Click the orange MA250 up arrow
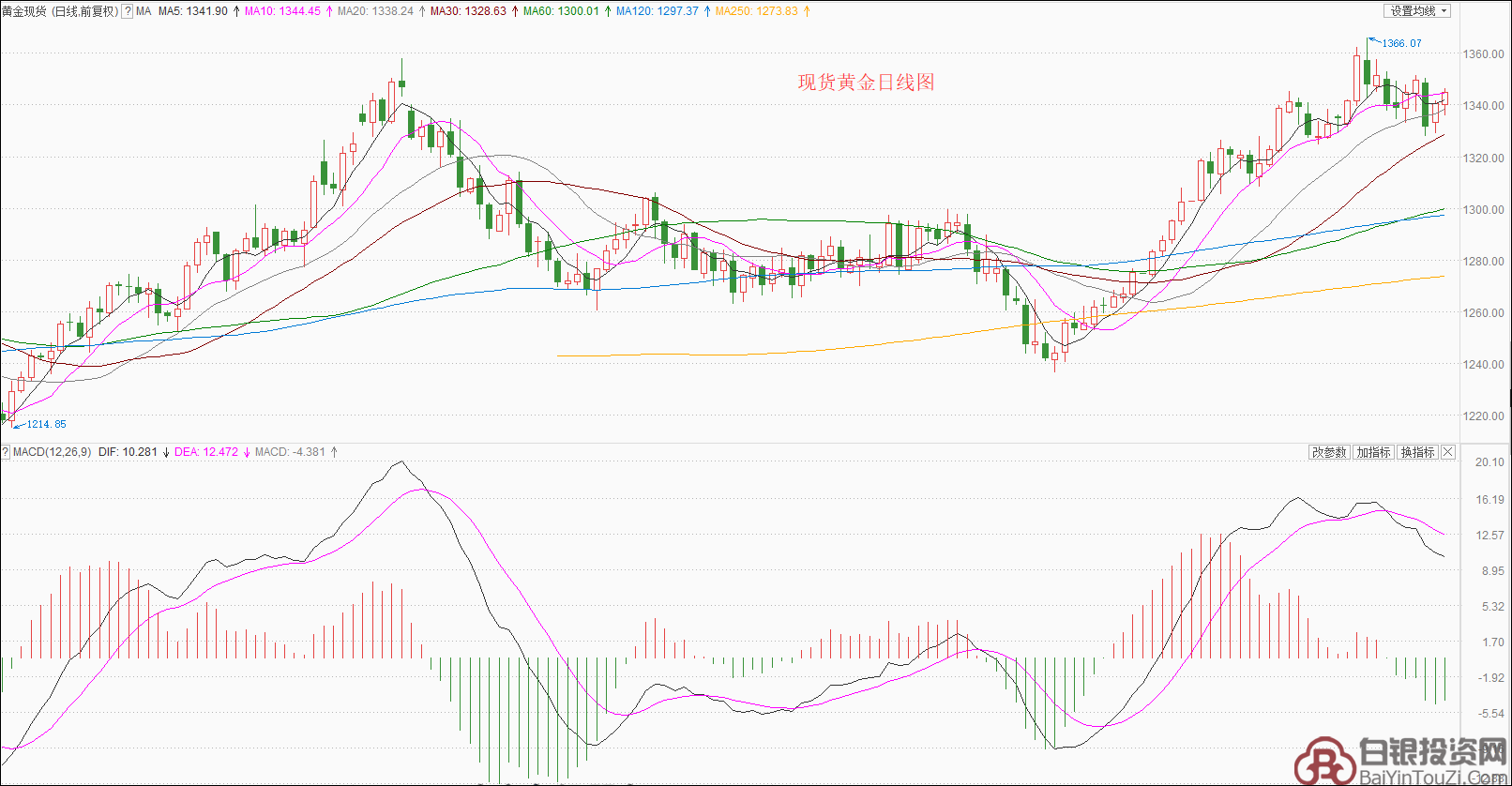Viewport: 1512px width, 786px height. click(x=807, y=11)
